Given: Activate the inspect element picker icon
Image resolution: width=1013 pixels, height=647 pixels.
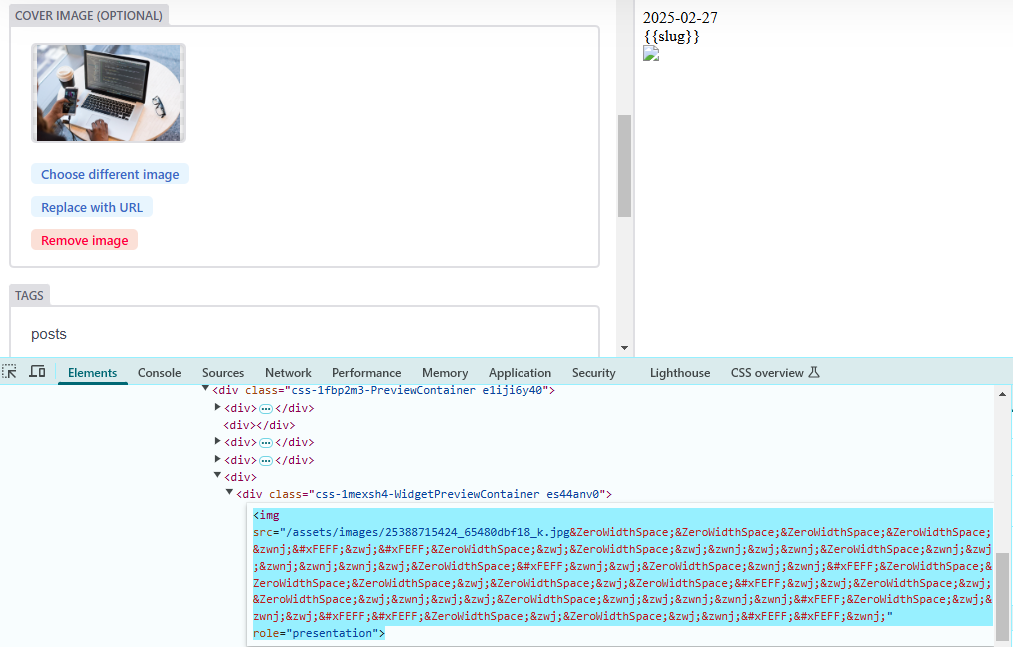Looking at the screenshot, I should 10,372.
